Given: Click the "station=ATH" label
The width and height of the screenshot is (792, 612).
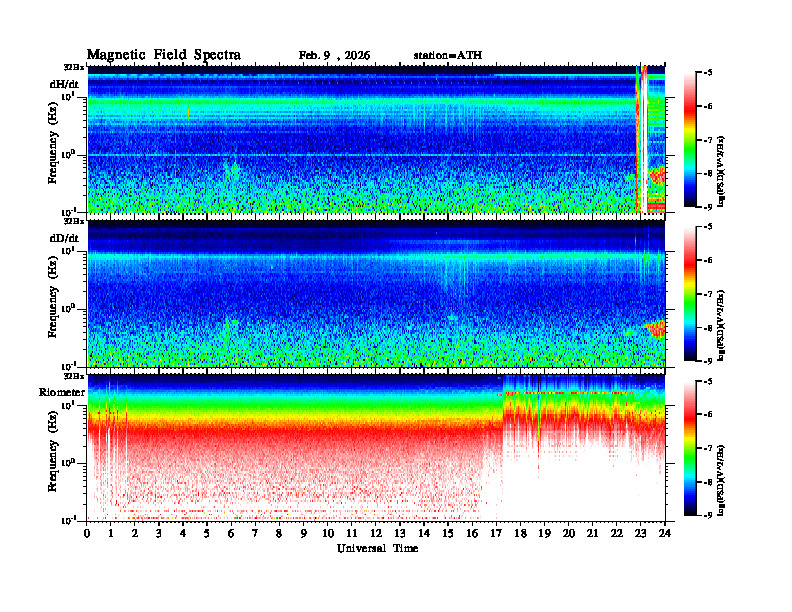Looking at the screenshot, I should tap(448, 56).
